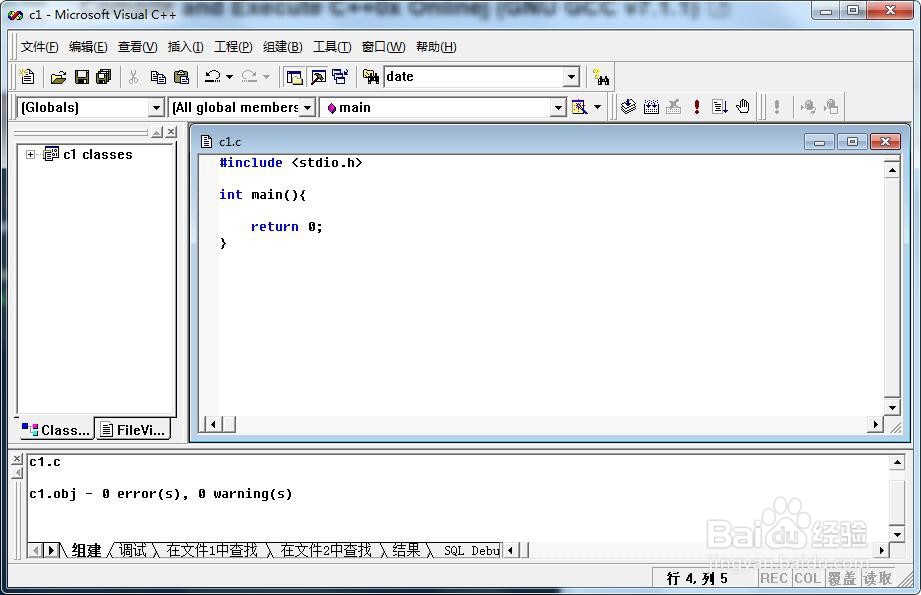Click the output pane scroll up arrow
921x595 pixels.
pos(897,463)
